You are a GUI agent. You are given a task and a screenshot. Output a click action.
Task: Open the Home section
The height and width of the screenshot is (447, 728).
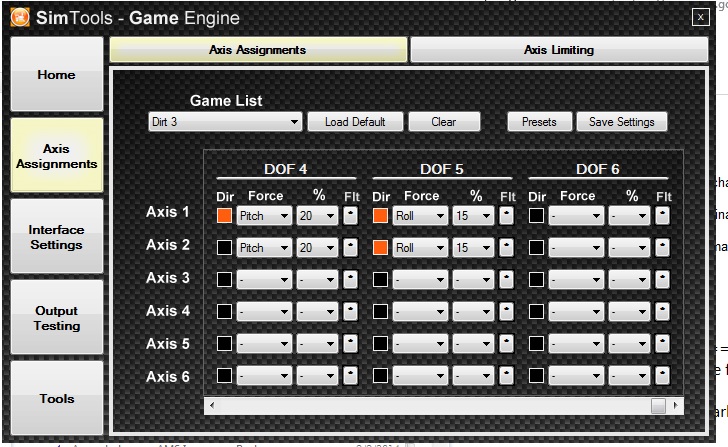coord(57,74)
